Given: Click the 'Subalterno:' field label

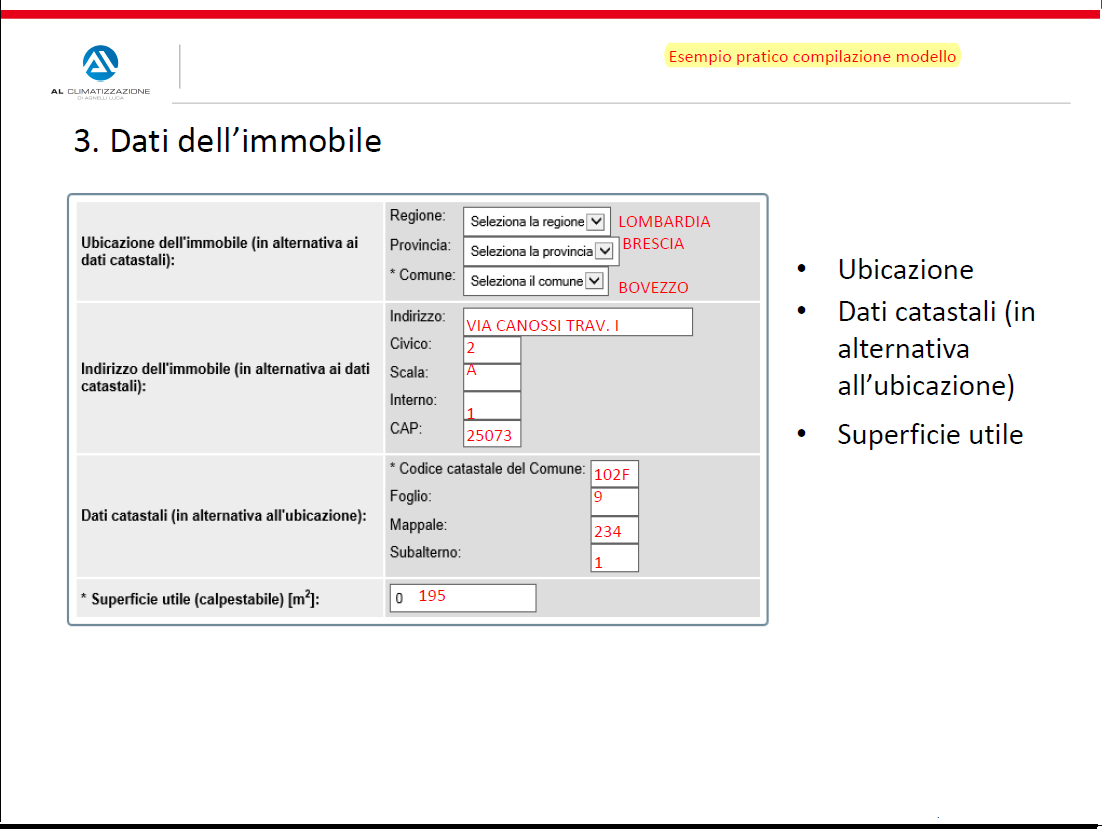Looking at the screenshot, I should [425, 552].
